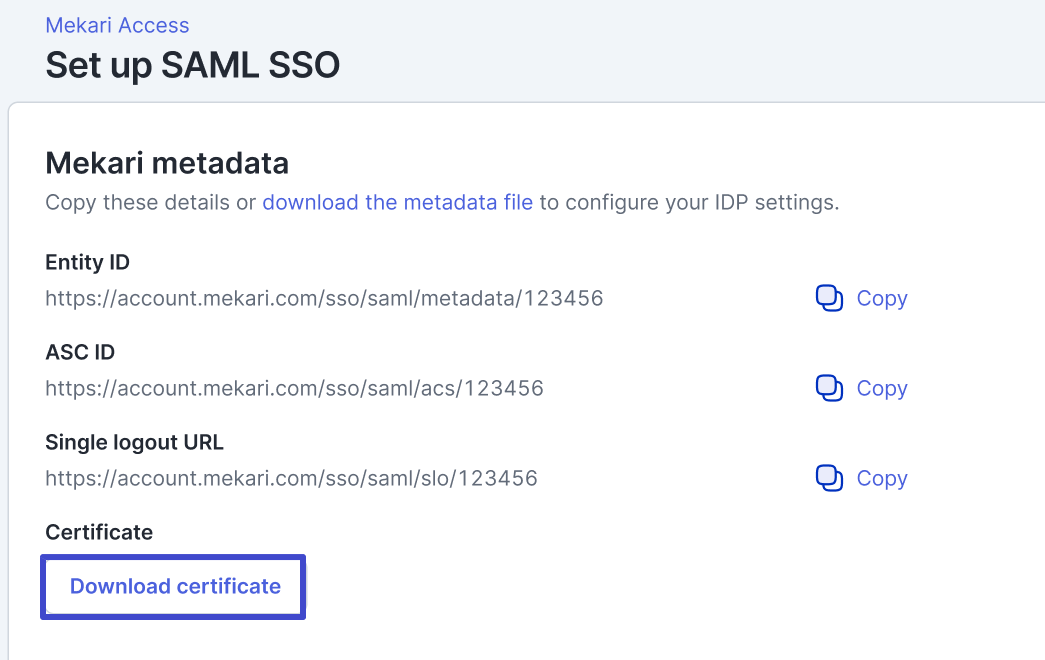Viewport: 1045px width, 660px height.
Task: Click the copy icon for Single logout URL
Action: 830,478
